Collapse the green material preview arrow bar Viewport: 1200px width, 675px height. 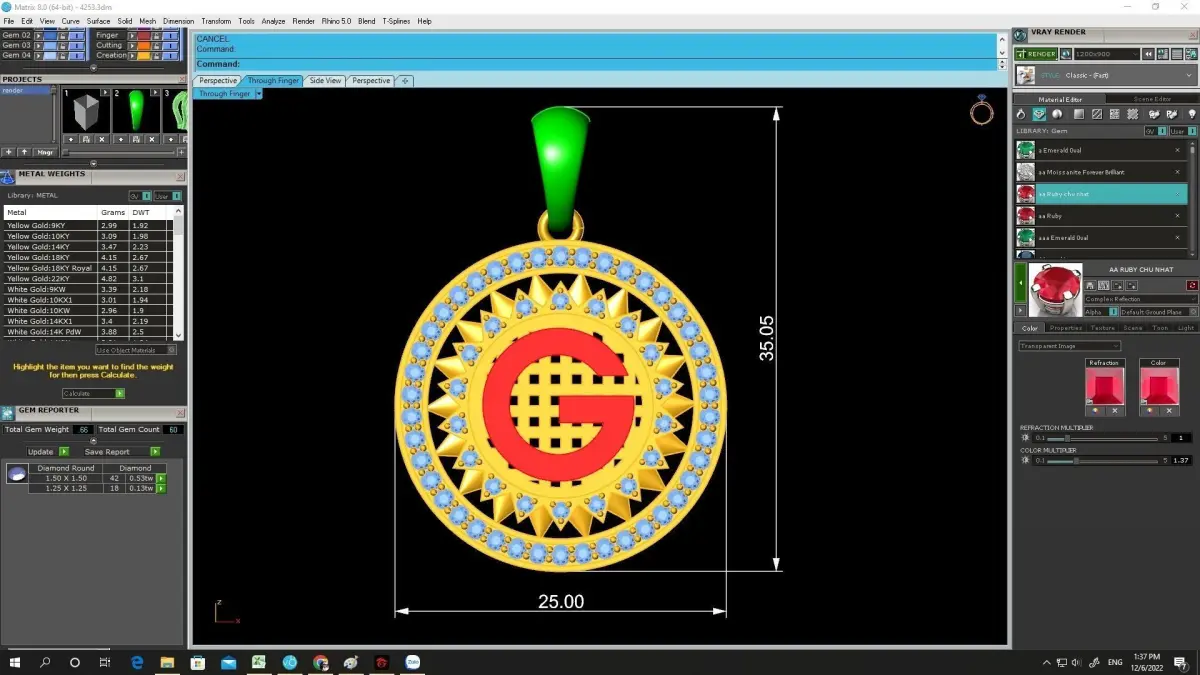click(x=1021, y=284)
